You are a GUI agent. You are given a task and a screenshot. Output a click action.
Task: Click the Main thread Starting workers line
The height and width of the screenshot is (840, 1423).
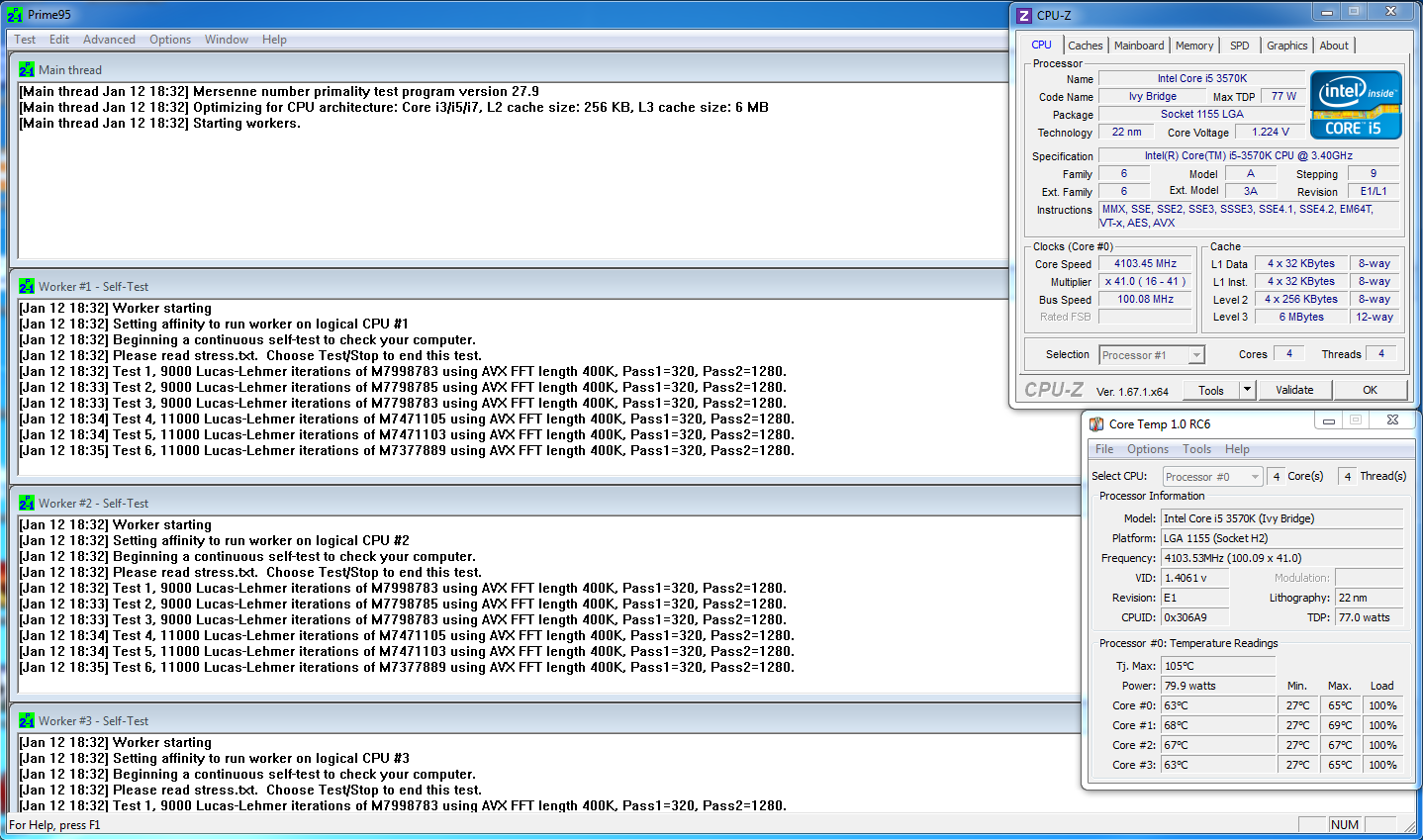[159, 124]
